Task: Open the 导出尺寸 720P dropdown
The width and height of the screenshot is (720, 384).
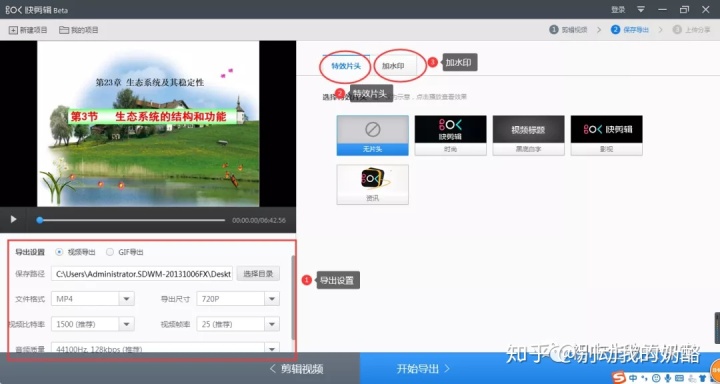Action: pos(238,299)
